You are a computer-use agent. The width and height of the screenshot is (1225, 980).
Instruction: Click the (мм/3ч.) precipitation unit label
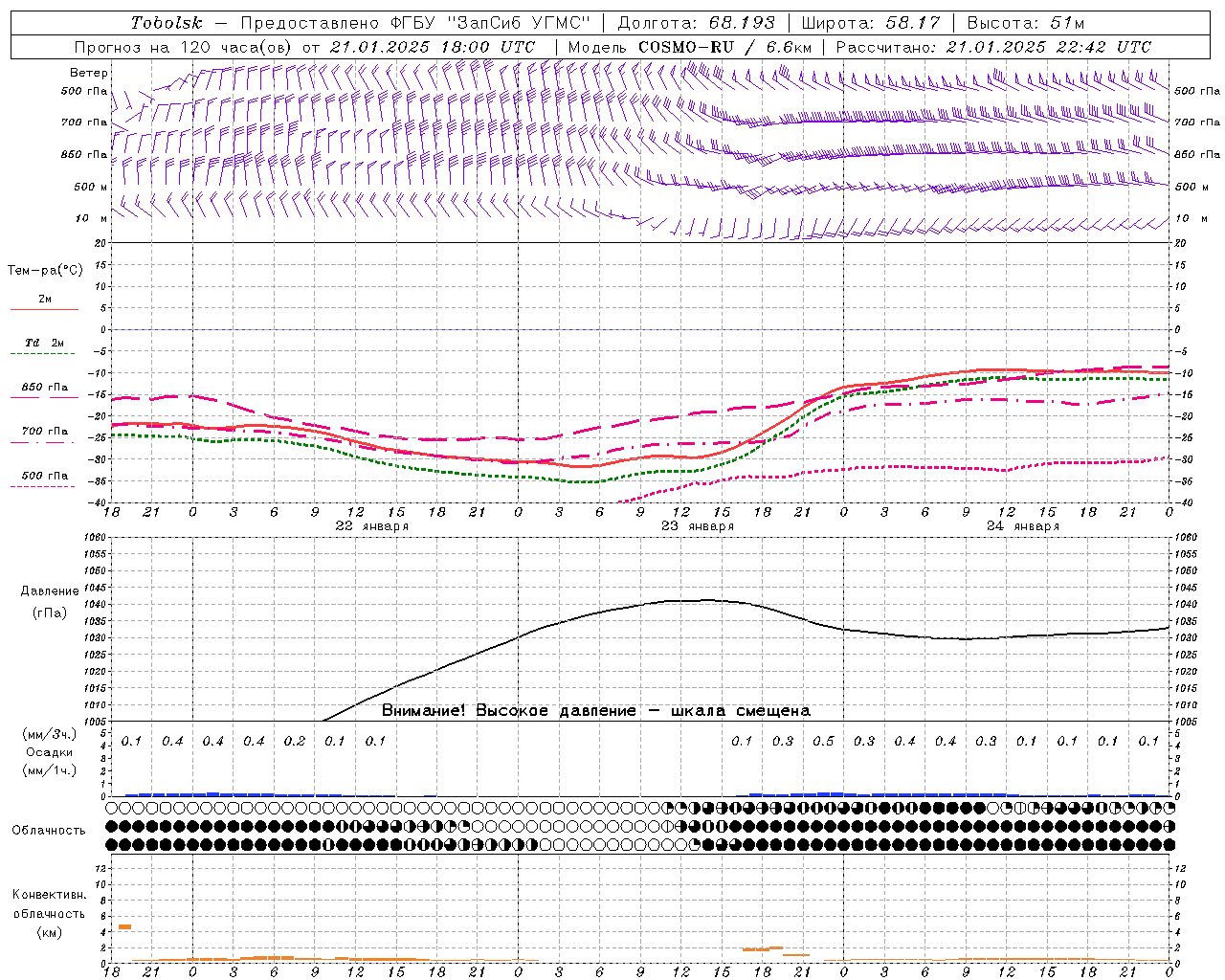[x=49, y=734]
